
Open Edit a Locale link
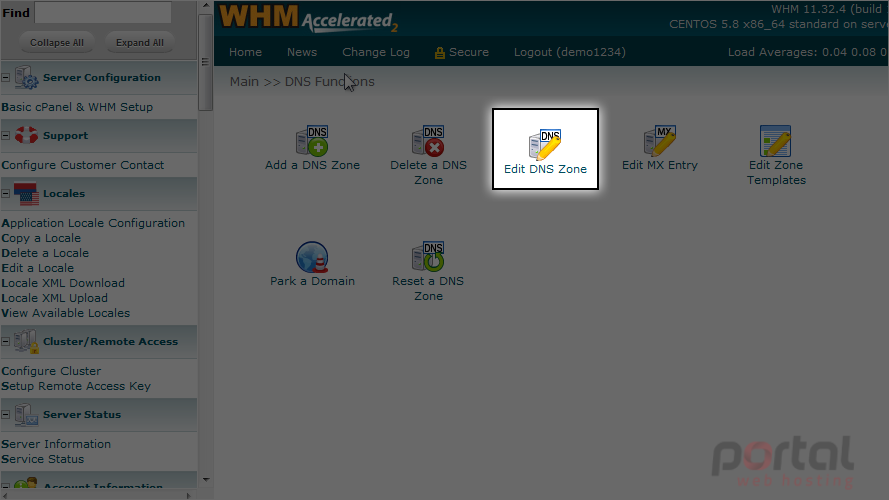(x=37, y=268)
